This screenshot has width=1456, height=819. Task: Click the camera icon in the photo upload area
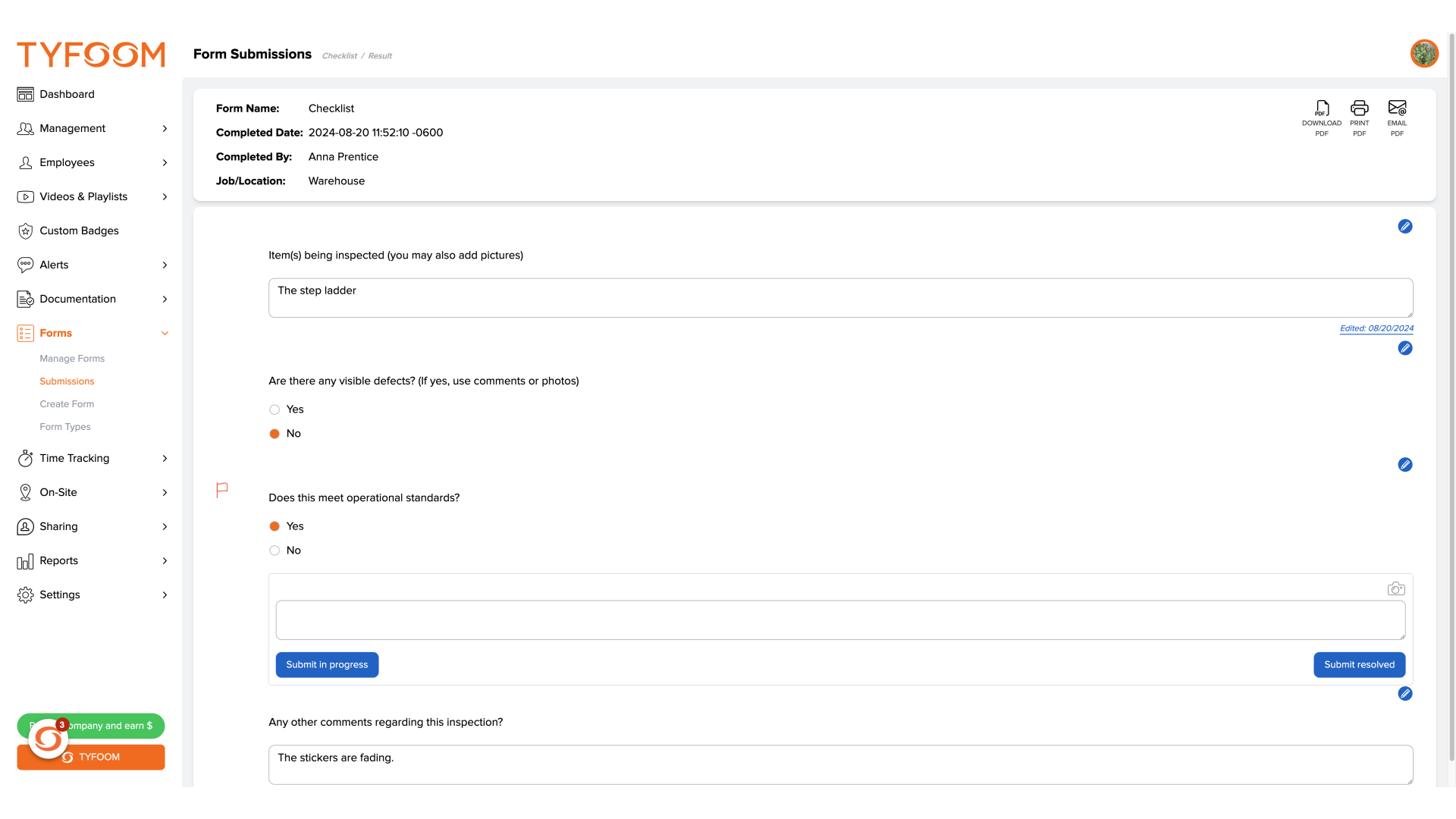[1396, 588]
